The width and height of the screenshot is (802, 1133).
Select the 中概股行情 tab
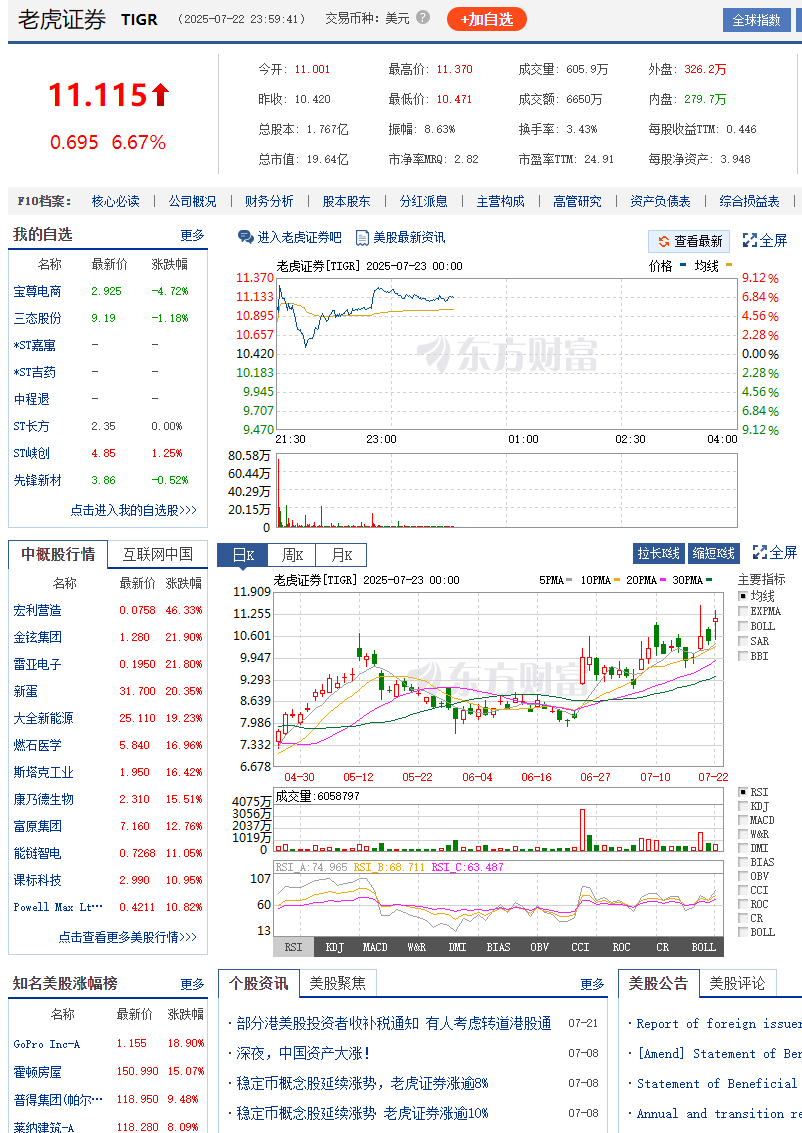pyautogui.click(x=58, y=554)
